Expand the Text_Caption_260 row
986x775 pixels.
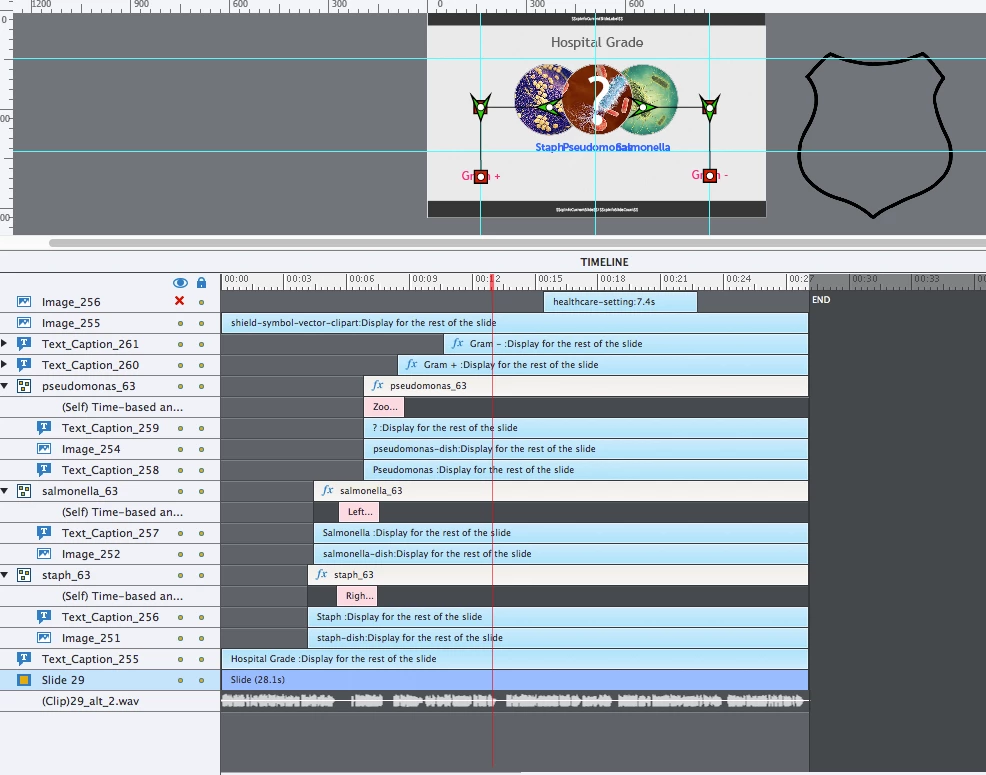click(4, 364)
